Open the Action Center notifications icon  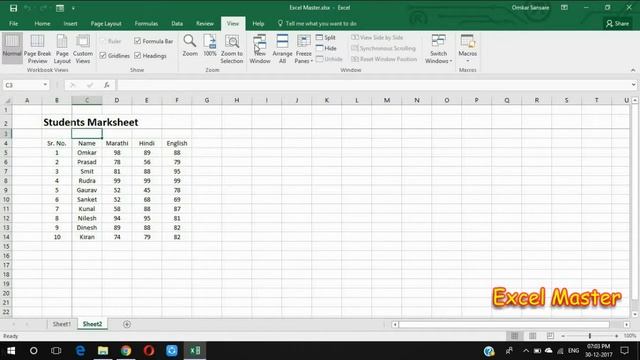click(x=624, y=351)
